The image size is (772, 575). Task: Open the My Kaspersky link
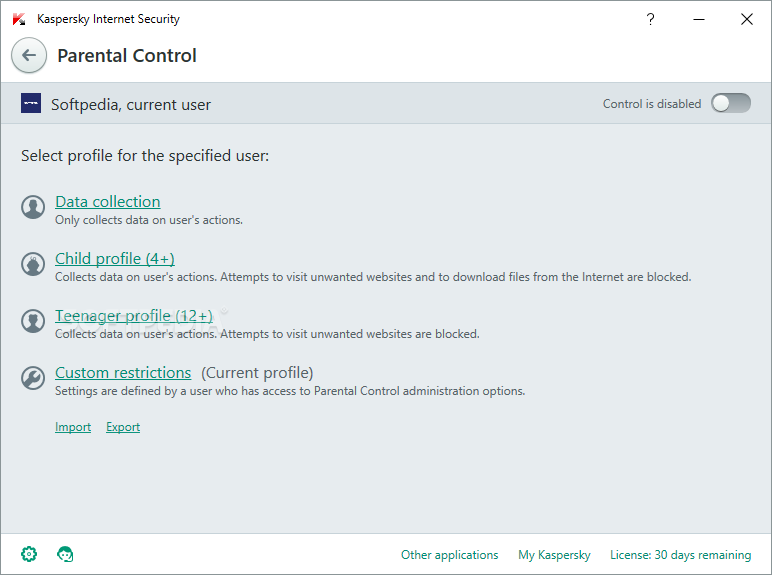click(554, 555)
